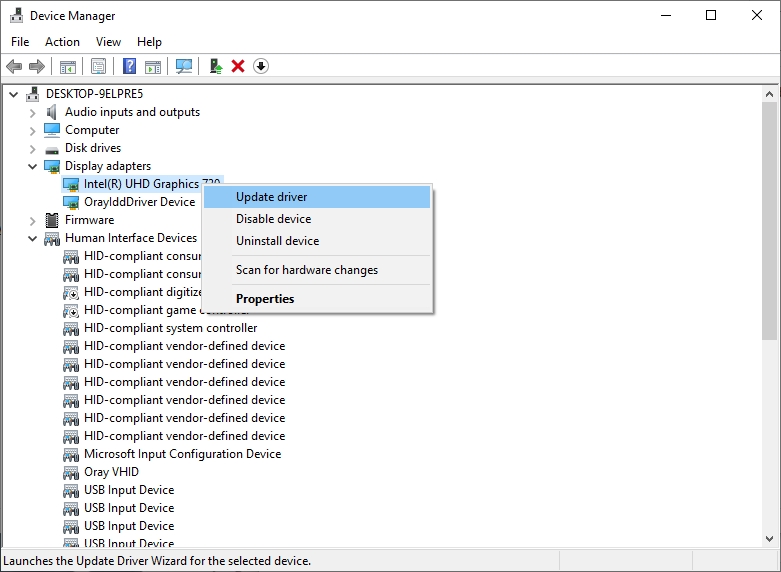Expand the Computer category
The image size is (781, 572).
[32, 131]
